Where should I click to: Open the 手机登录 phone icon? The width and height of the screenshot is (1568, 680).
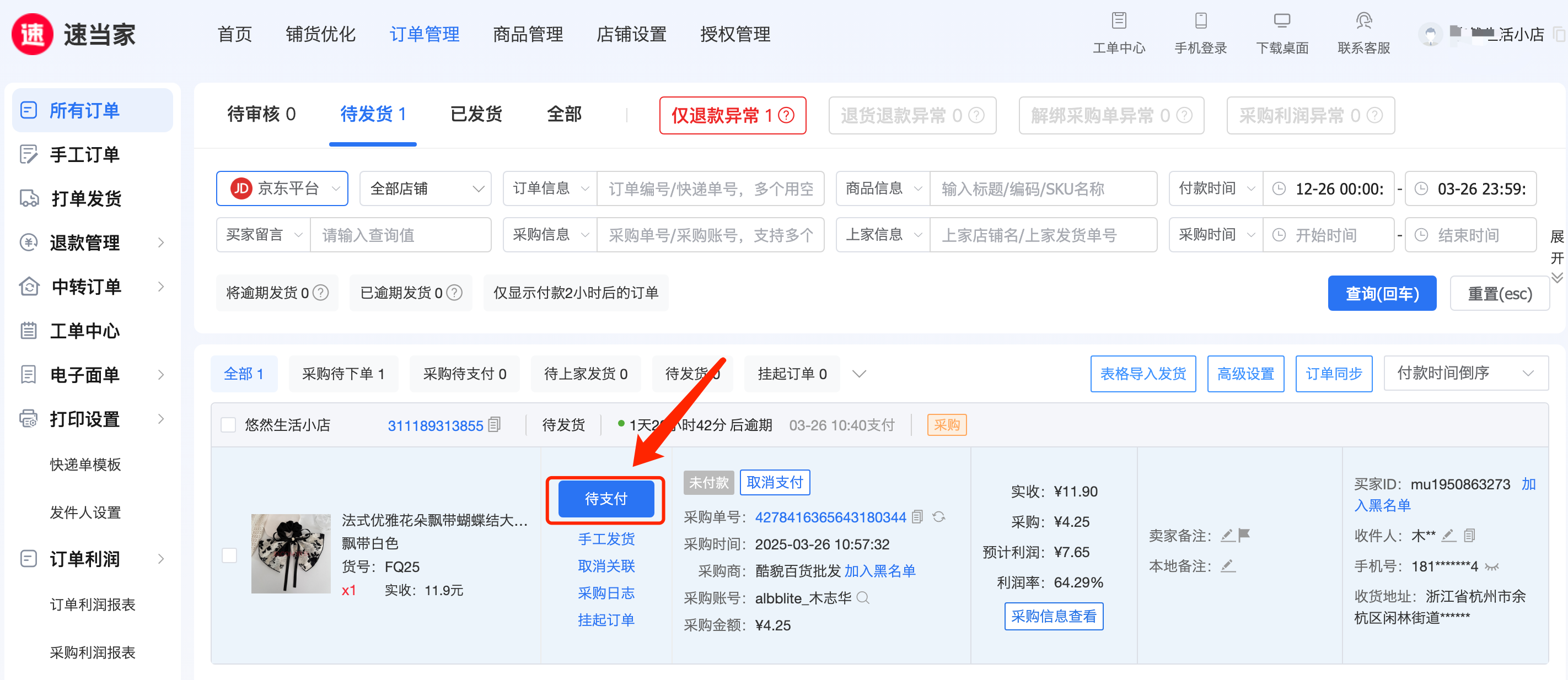(x=1200, y=21)
